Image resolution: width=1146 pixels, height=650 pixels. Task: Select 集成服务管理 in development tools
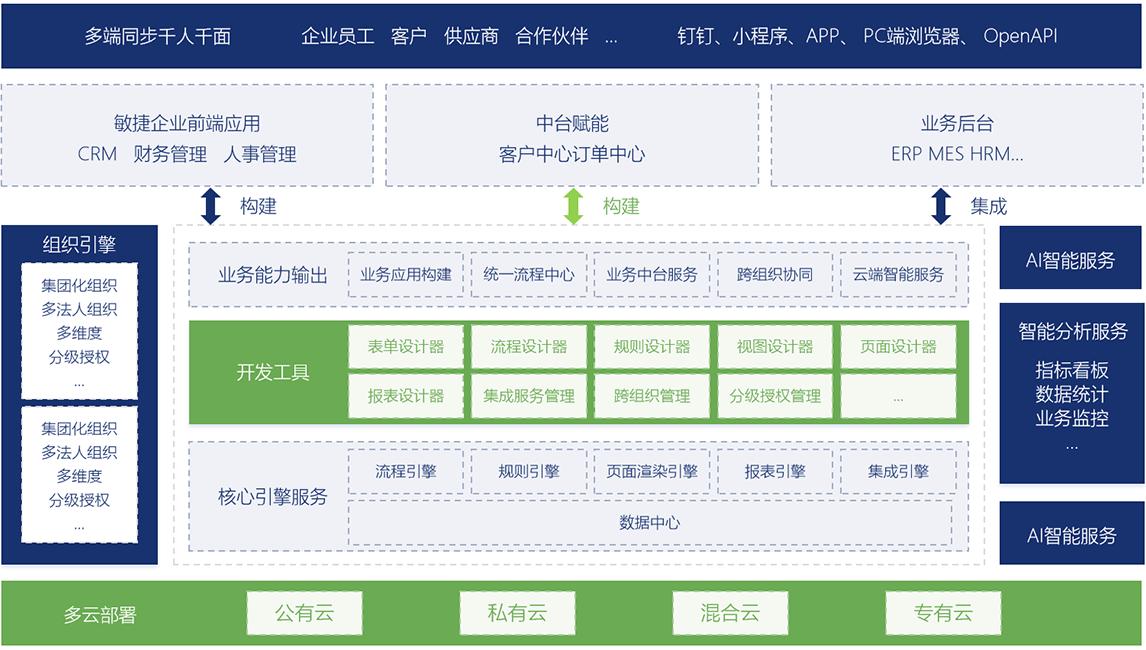[x=529, y=396]
